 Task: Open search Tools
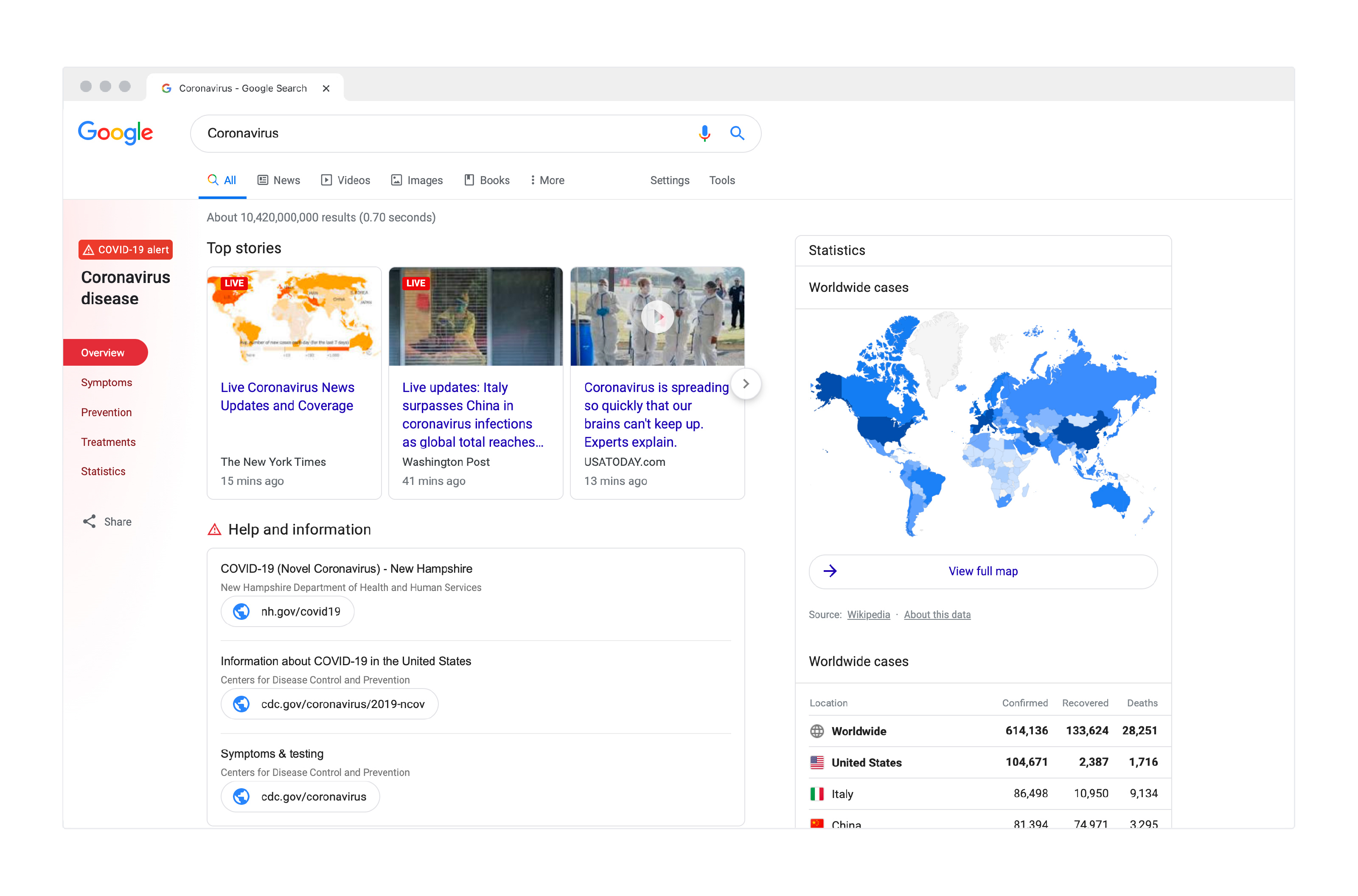click(722, 180)
